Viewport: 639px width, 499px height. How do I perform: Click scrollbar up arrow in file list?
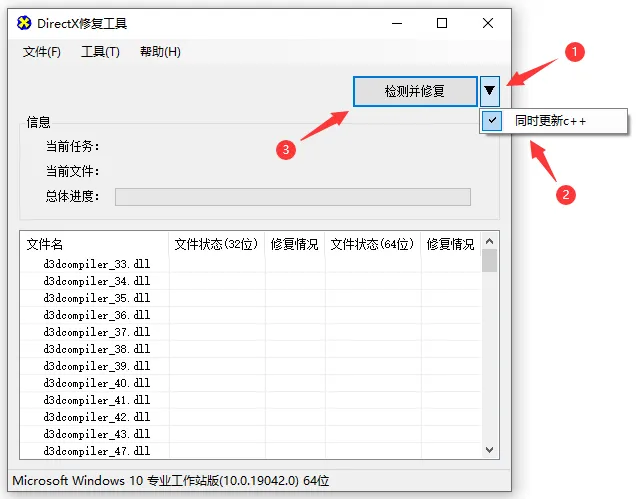coord(489,241)
